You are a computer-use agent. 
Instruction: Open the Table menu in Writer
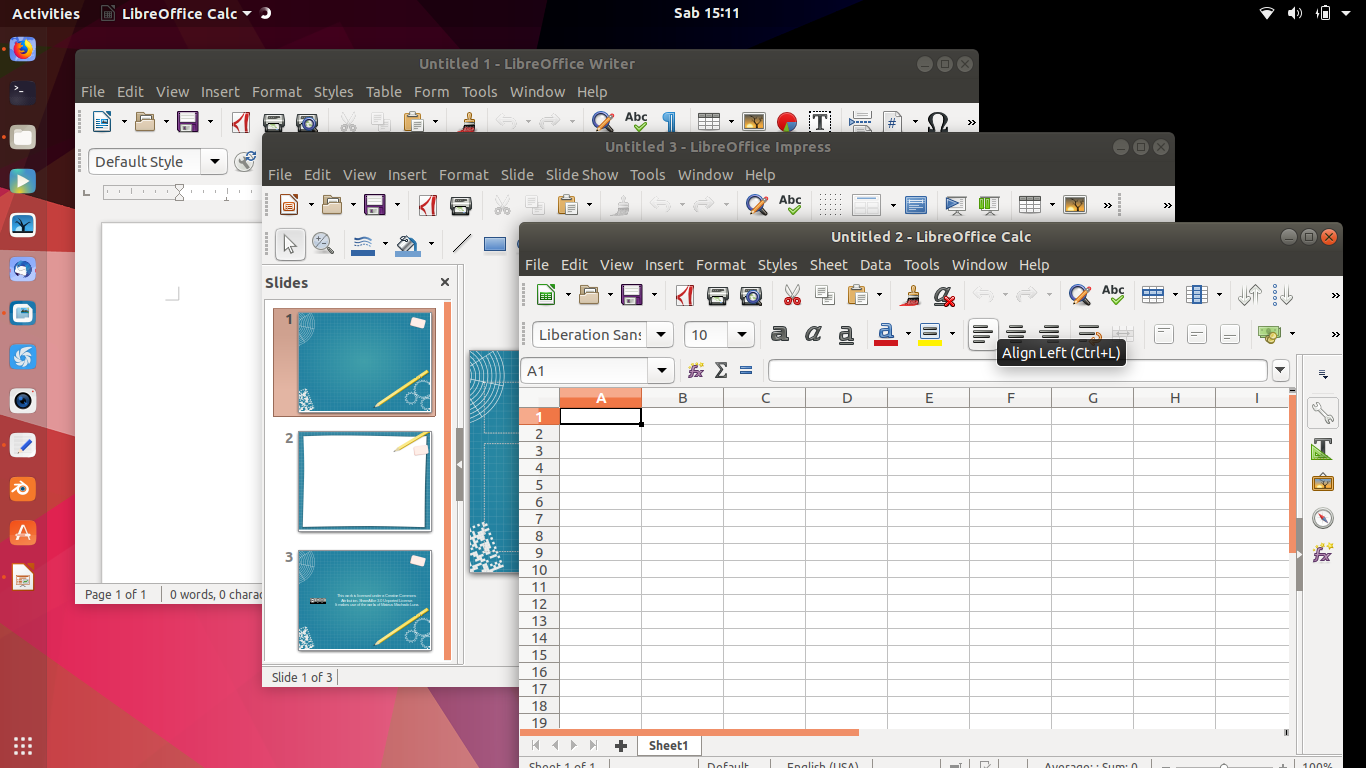pos(384,92)
